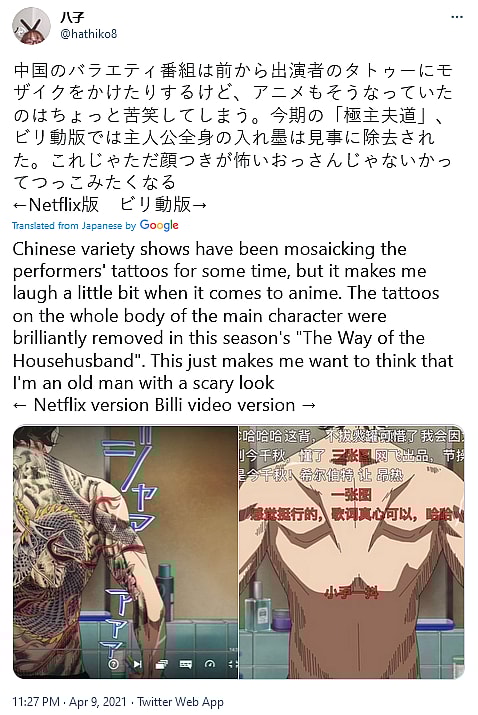Open subtitles and audio icon in player
This screenshot has height=715, width=478.
point(186,664)
